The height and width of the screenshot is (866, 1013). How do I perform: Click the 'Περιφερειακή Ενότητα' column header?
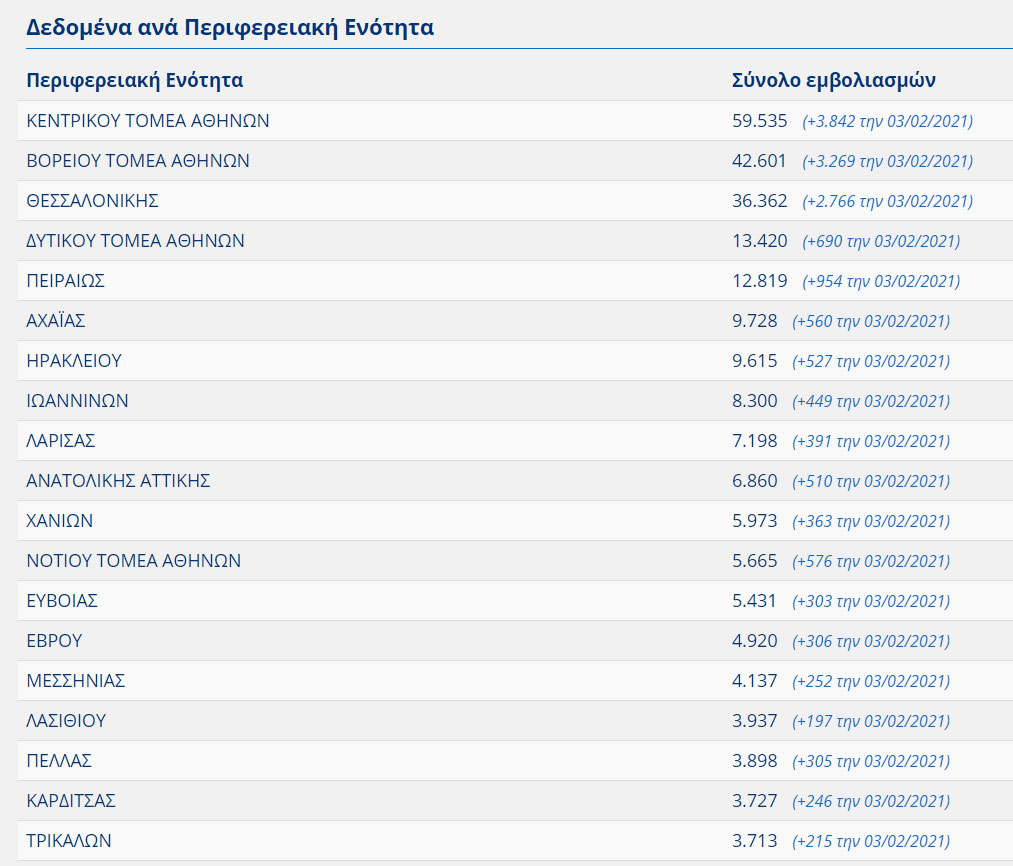[134, 81]
